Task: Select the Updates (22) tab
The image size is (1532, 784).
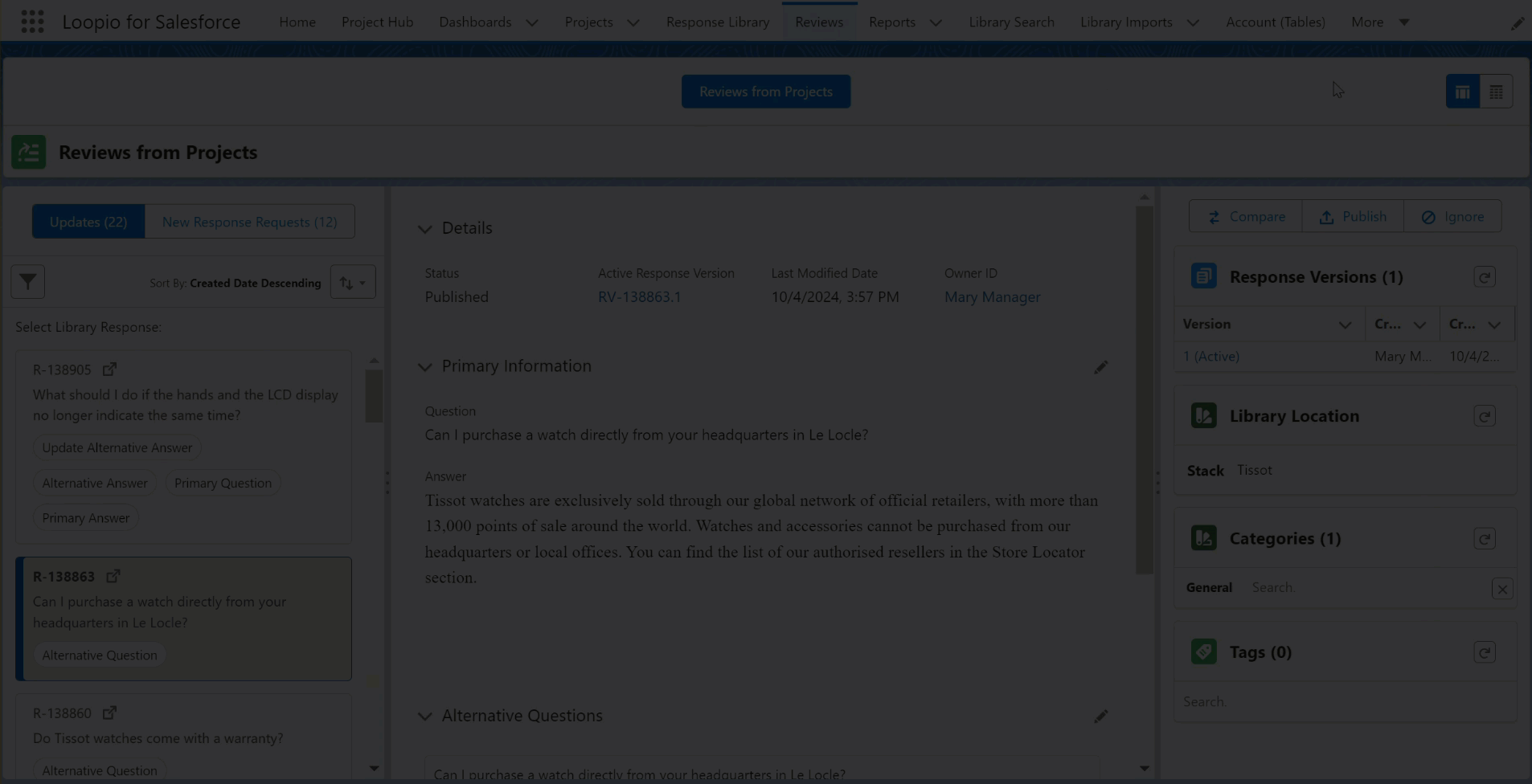Action: click(x=88, y=222)
